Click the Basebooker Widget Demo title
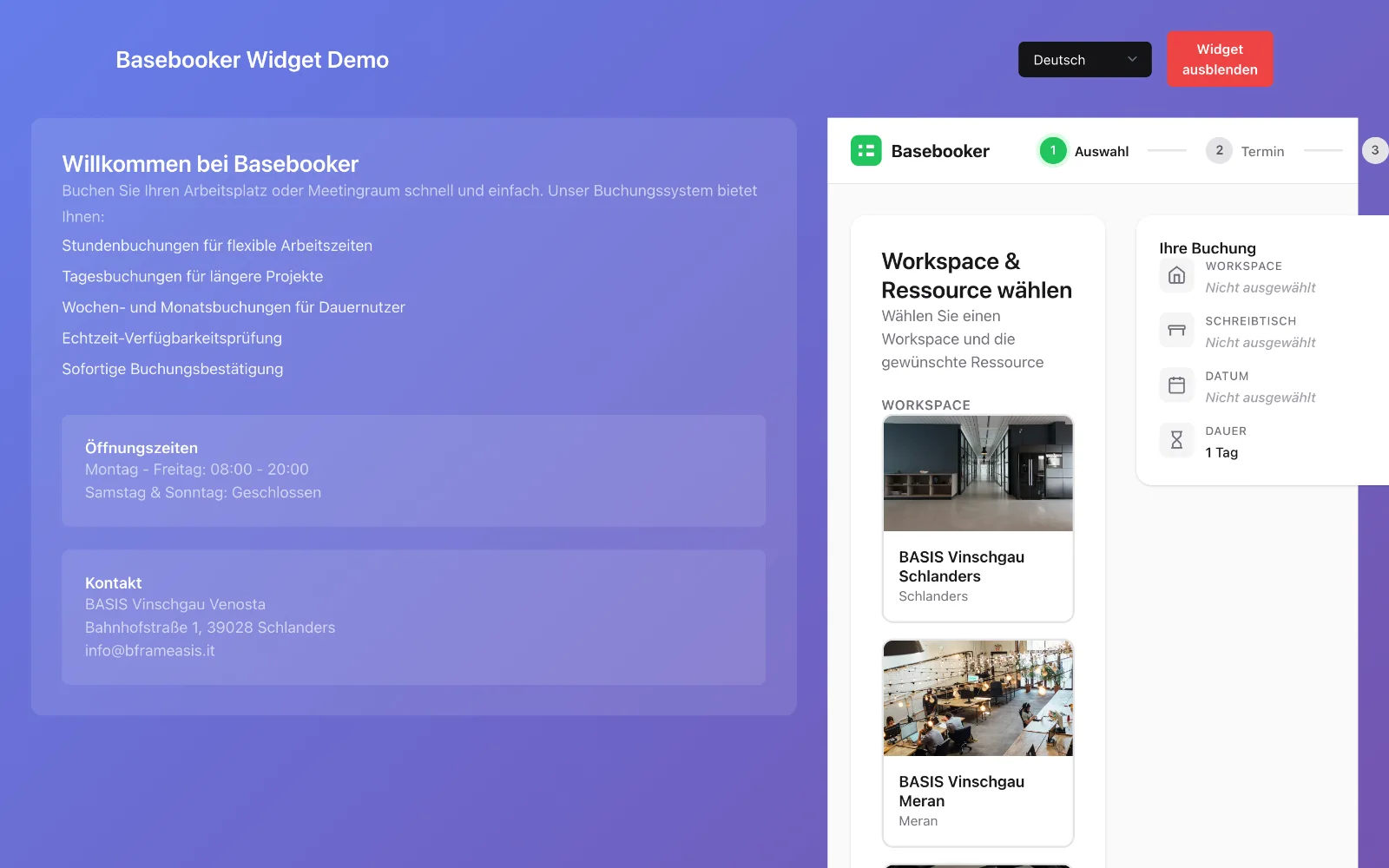Viewport: 1389px width, 868px height. tap(253, 60)
